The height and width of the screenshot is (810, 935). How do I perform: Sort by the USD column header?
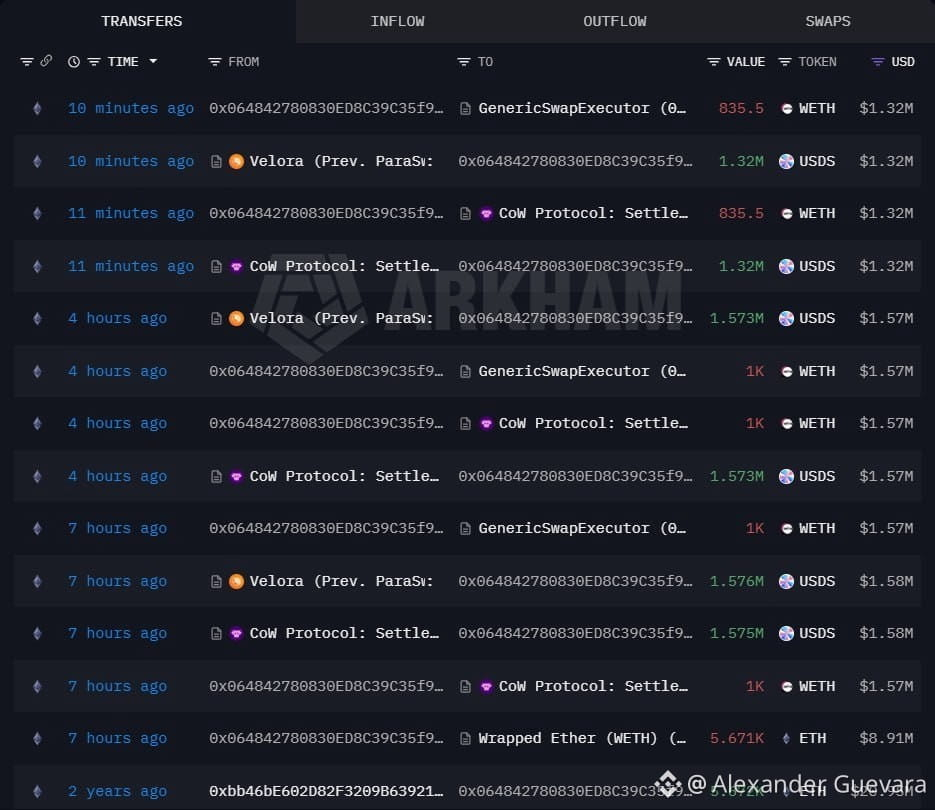pos(902,62)
